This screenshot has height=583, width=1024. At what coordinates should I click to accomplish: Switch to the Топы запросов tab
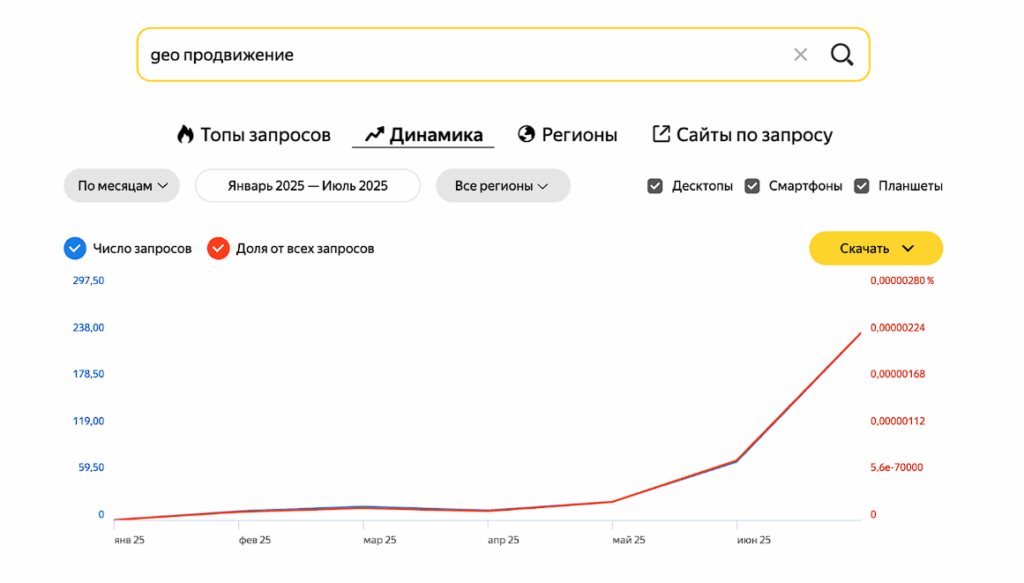pos(265,135)
